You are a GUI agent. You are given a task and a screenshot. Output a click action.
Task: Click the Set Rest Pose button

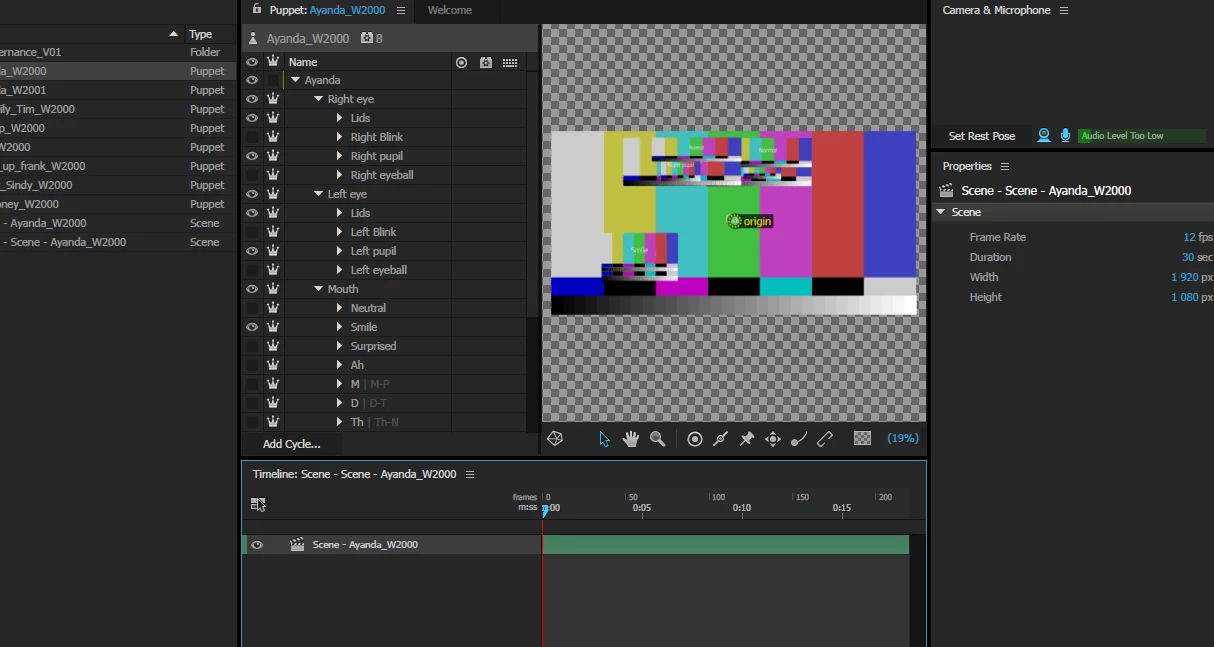pos(982,136)
